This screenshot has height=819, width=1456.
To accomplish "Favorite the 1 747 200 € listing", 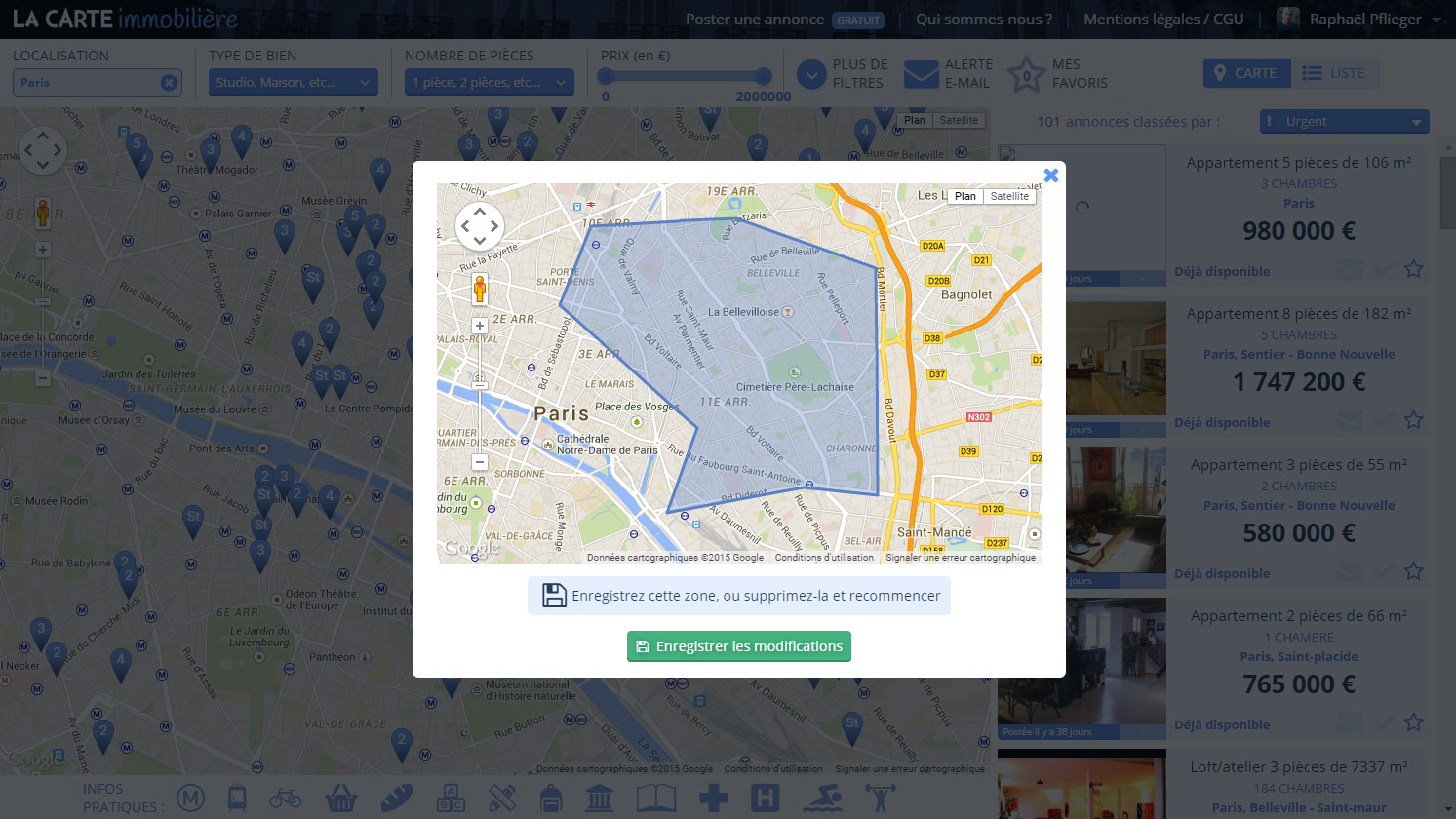I will coord(1413,420).
